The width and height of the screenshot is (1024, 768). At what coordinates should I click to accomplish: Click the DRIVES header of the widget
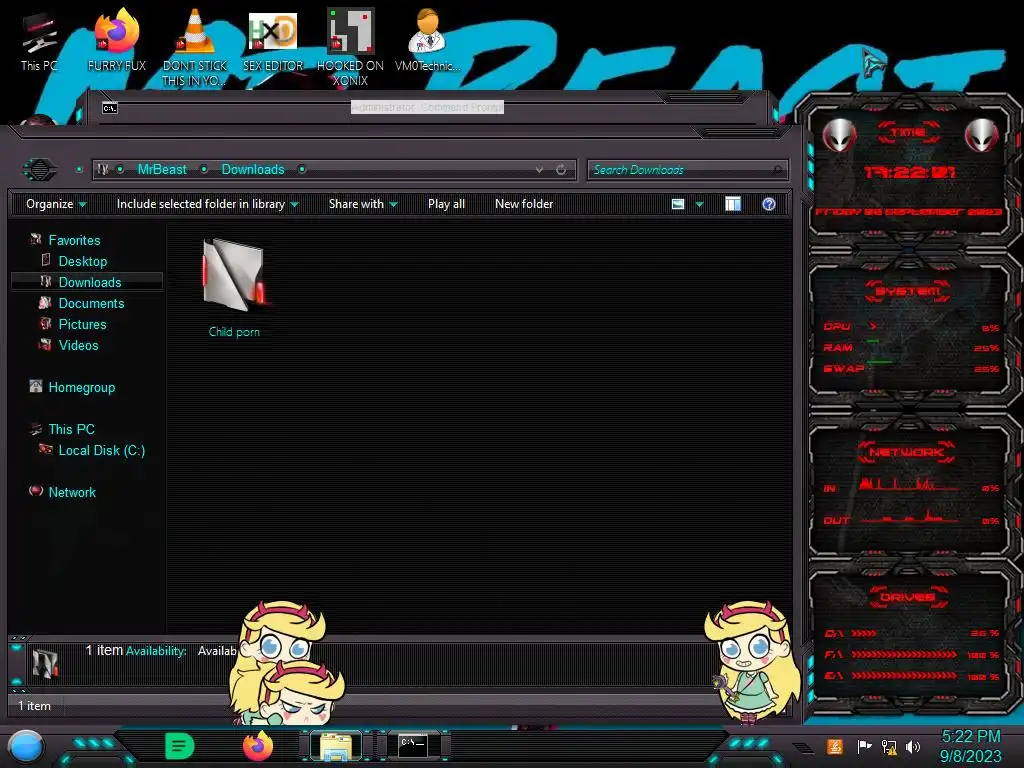coord(908,597)
